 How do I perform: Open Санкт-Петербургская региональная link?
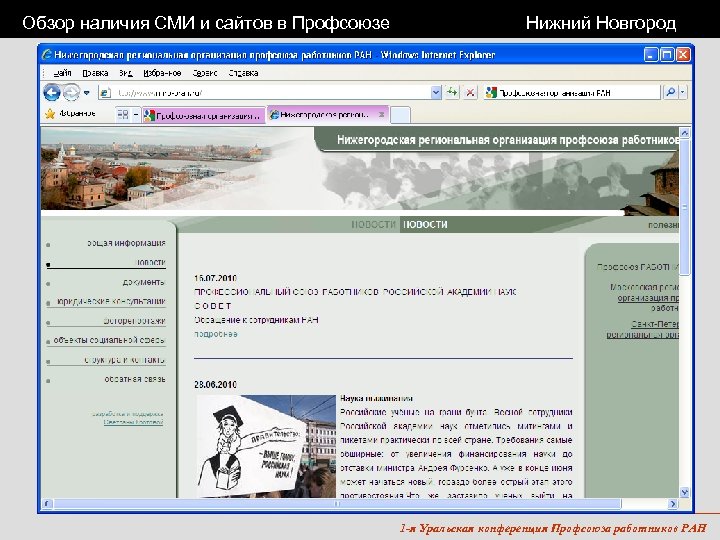[x=642, y=329]
